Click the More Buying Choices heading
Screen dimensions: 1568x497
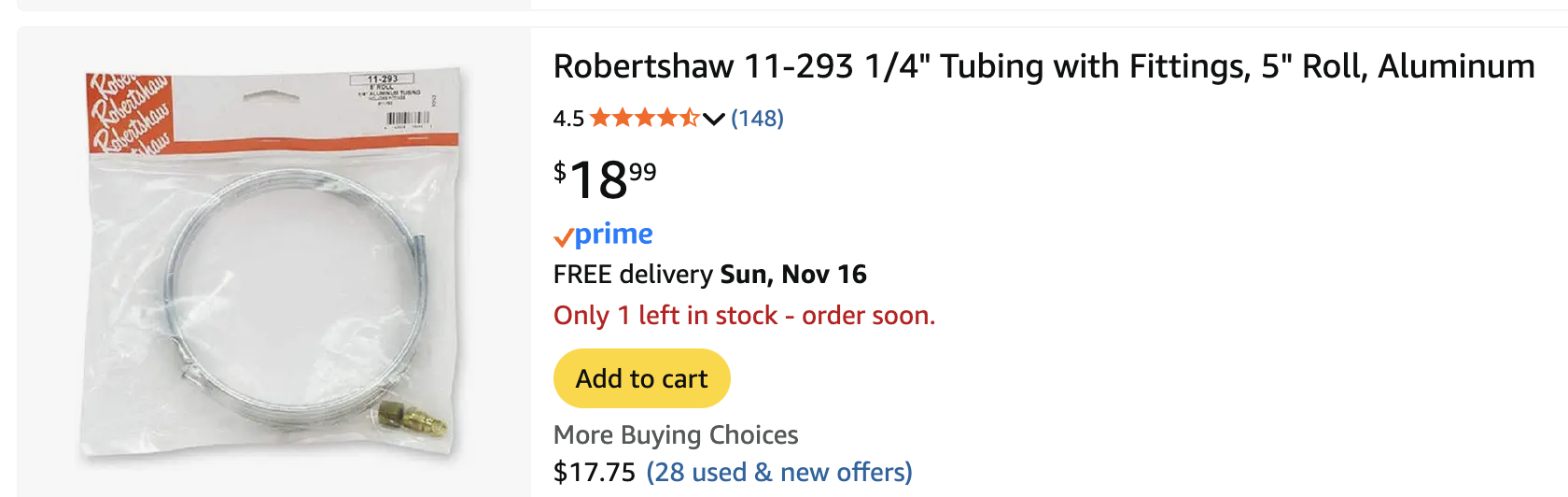pos(676,435)
